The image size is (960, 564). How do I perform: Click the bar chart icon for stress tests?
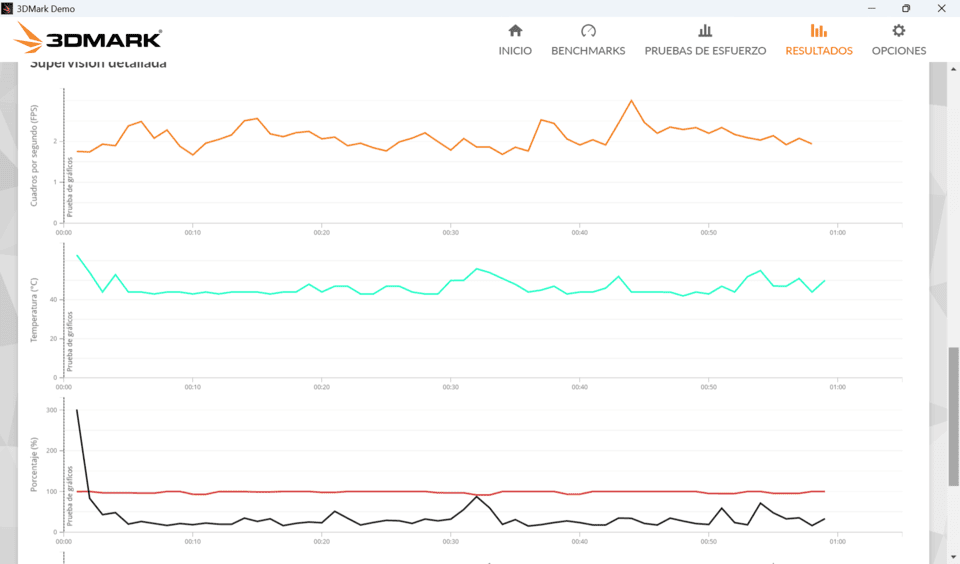pyautogui.click(x=705, y=31)
